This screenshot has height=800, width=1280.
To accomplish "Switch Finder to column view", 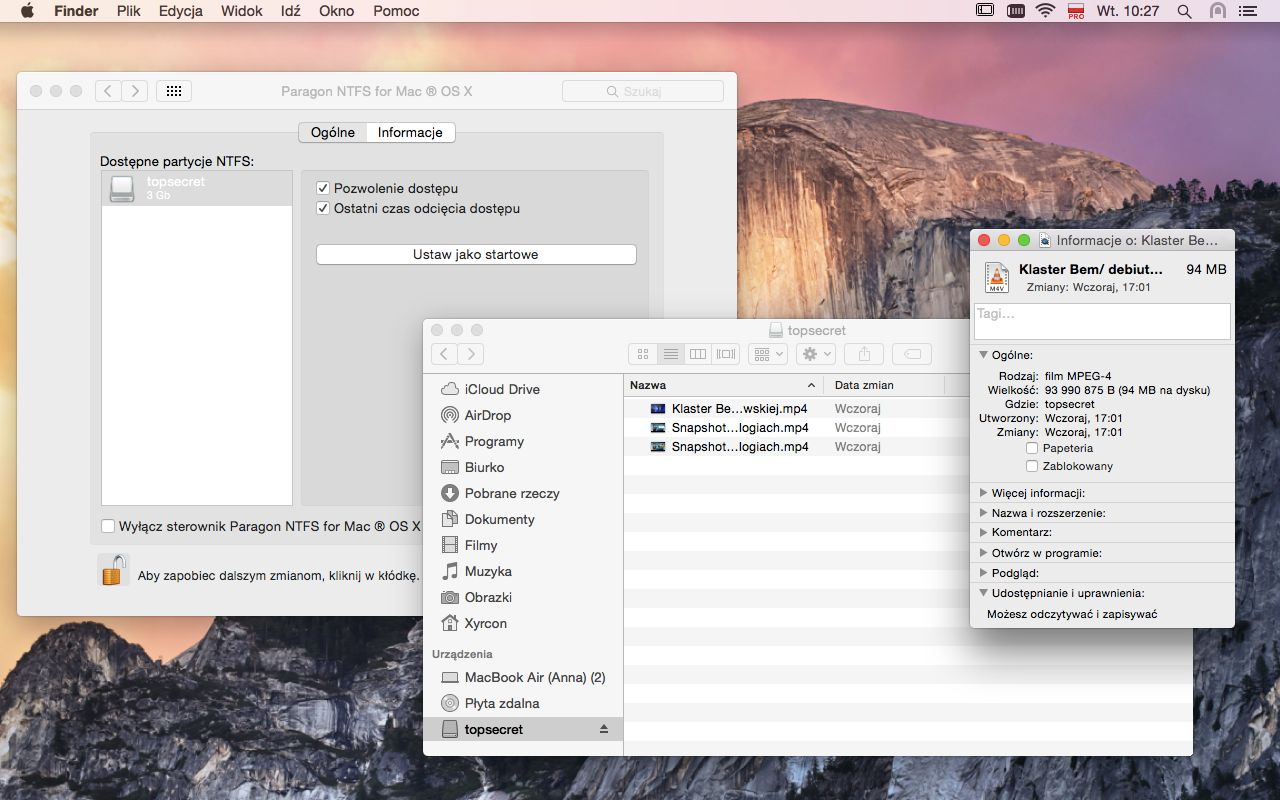I will pyautogui.click(x=698, y=354).
